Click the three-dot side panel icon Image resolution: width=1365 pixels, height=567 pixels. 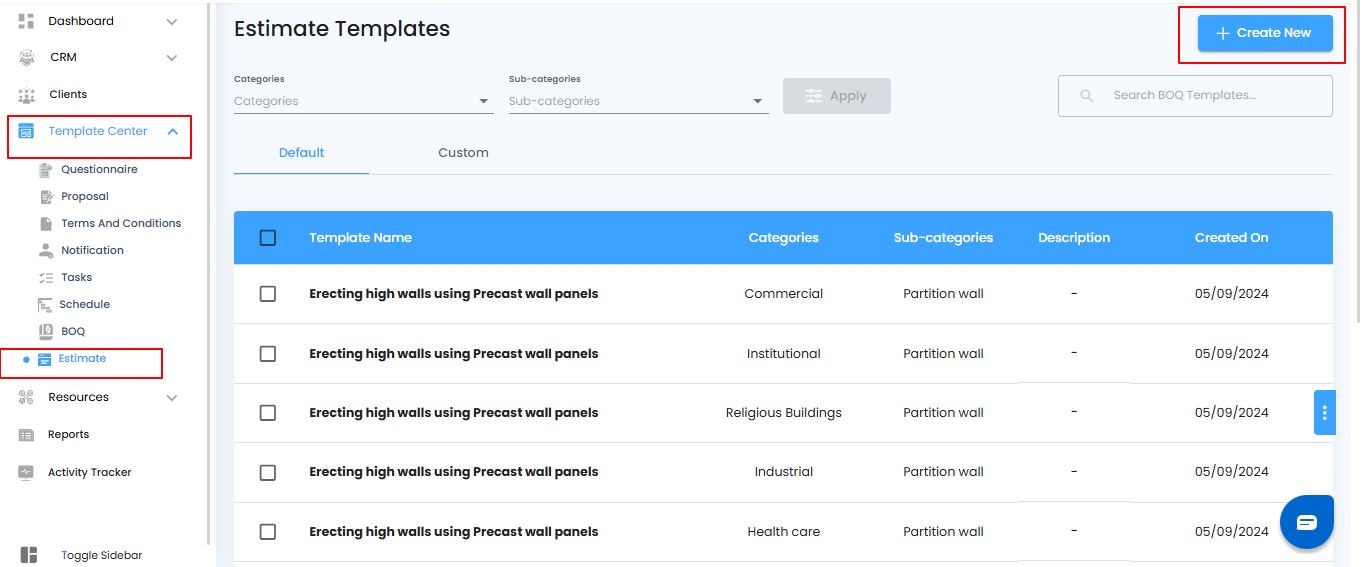coord(1324,412)
